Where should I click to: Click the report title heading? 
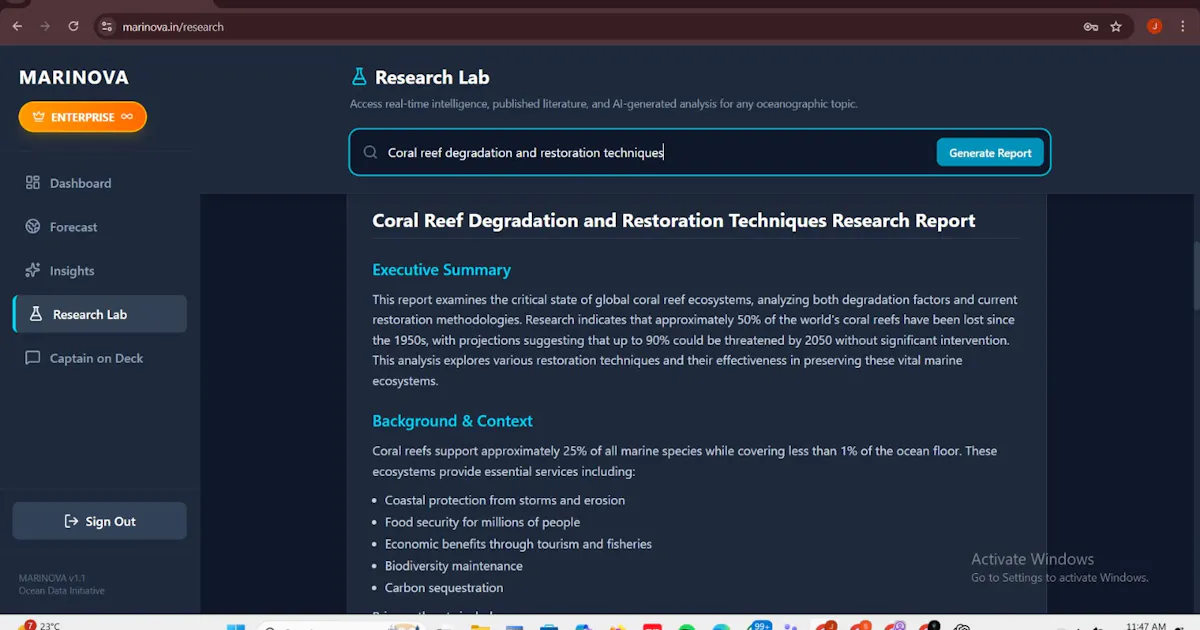[674, 221]
